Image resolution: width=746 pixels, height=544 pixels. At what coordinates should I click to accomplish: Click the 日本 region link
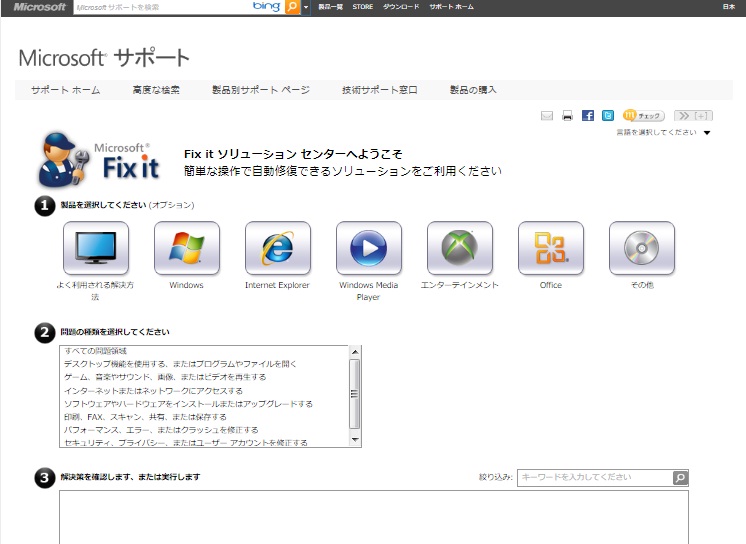(x=729, y=7)
